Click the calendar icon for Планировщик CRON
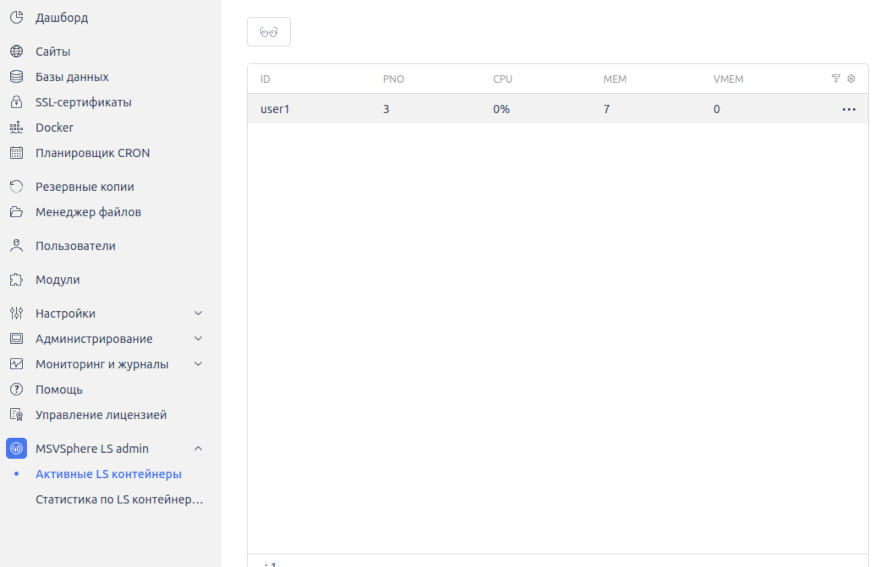The height and width of the screenshot is (567, 880). click(x=16, y=153)
